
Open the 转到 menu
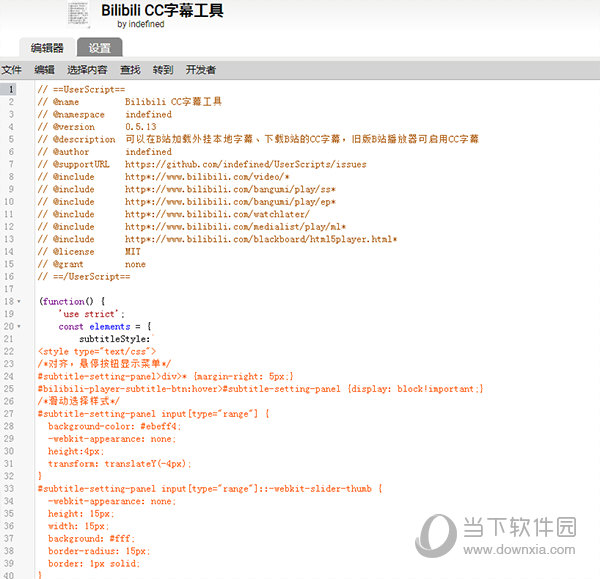pos(163,70)
